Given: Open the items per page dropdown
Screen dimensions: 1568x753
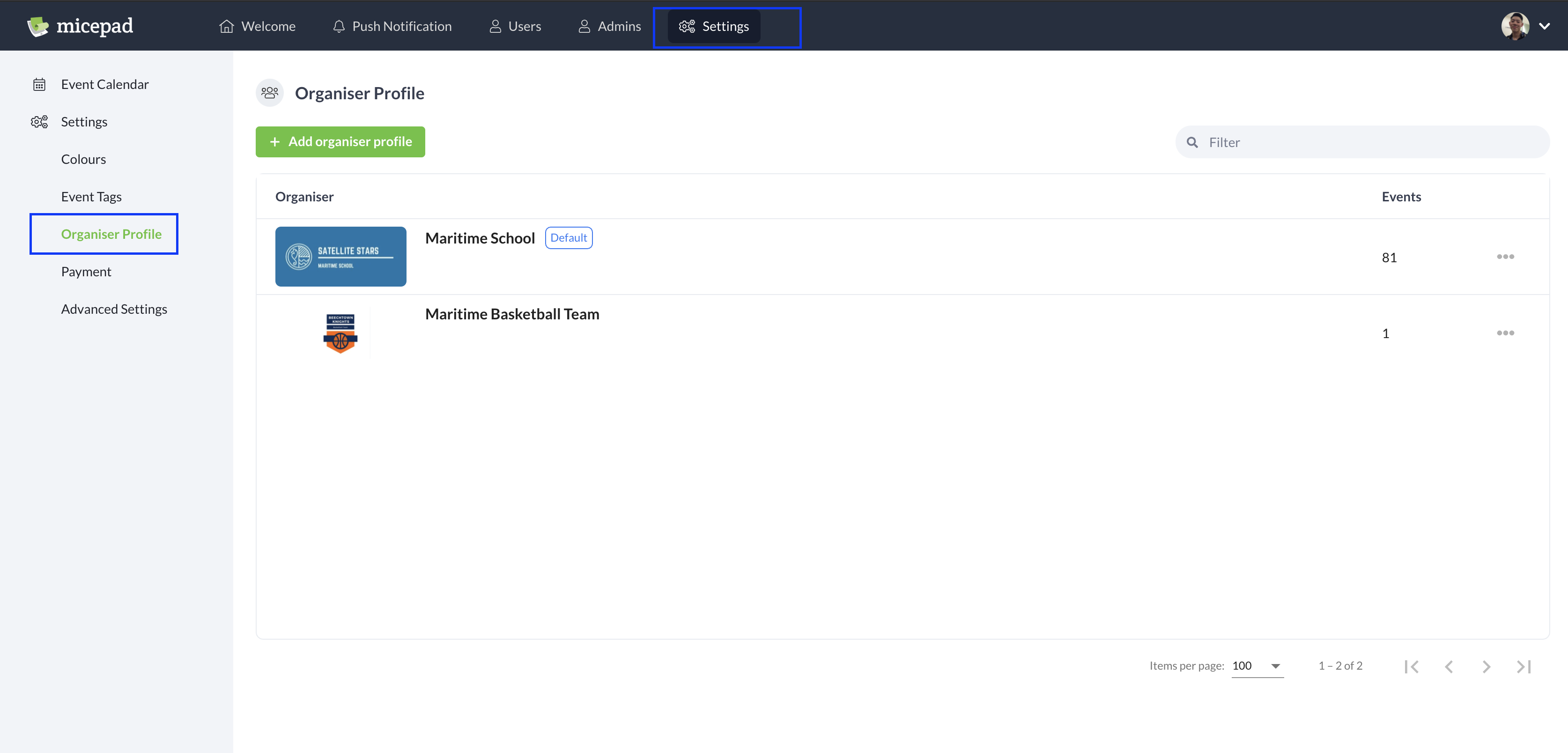Looking at the screenshot, I should pos(1257,666).
